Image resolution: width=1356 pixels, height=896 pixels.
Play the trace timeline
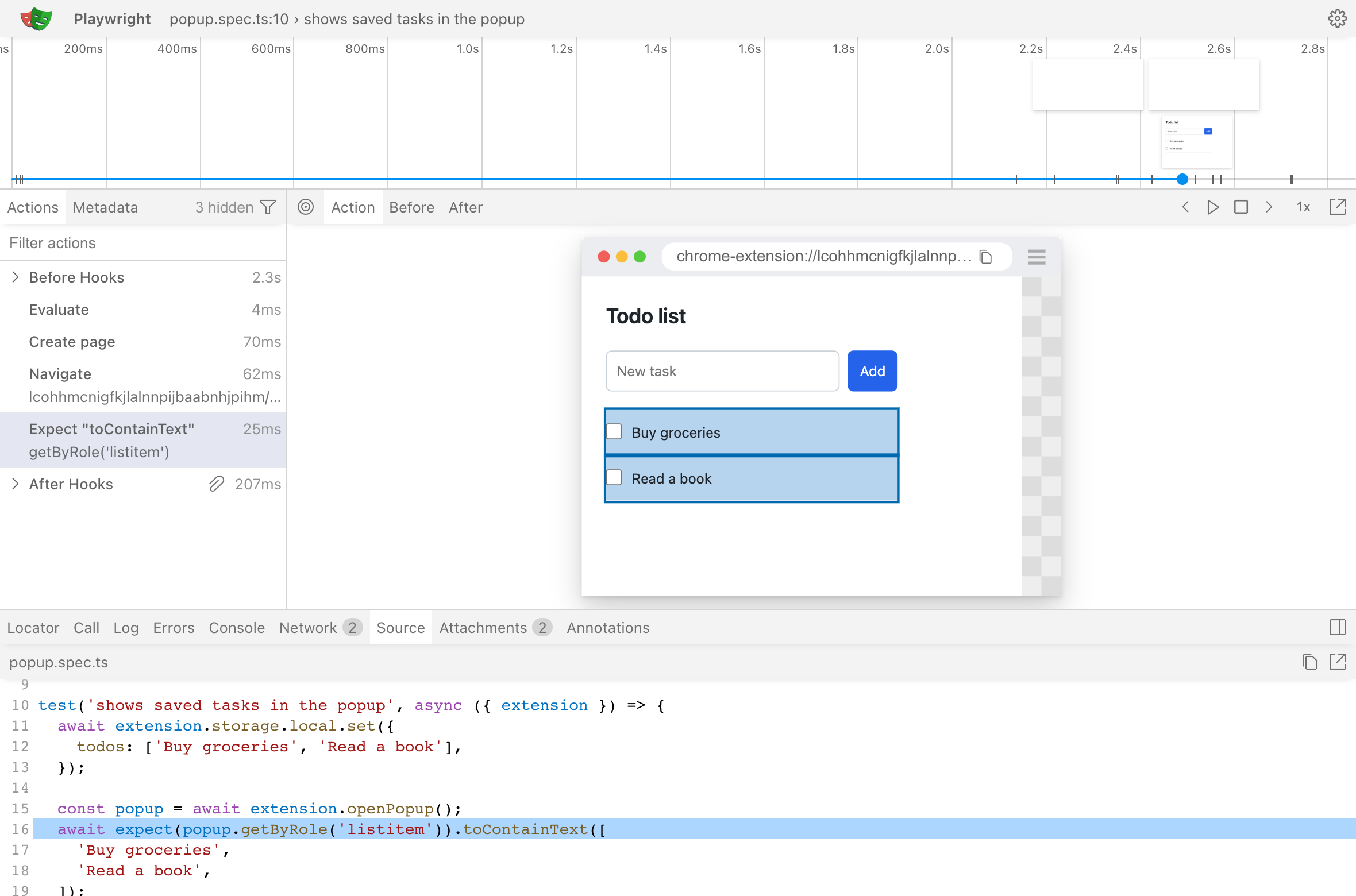tap(1213, 207)
